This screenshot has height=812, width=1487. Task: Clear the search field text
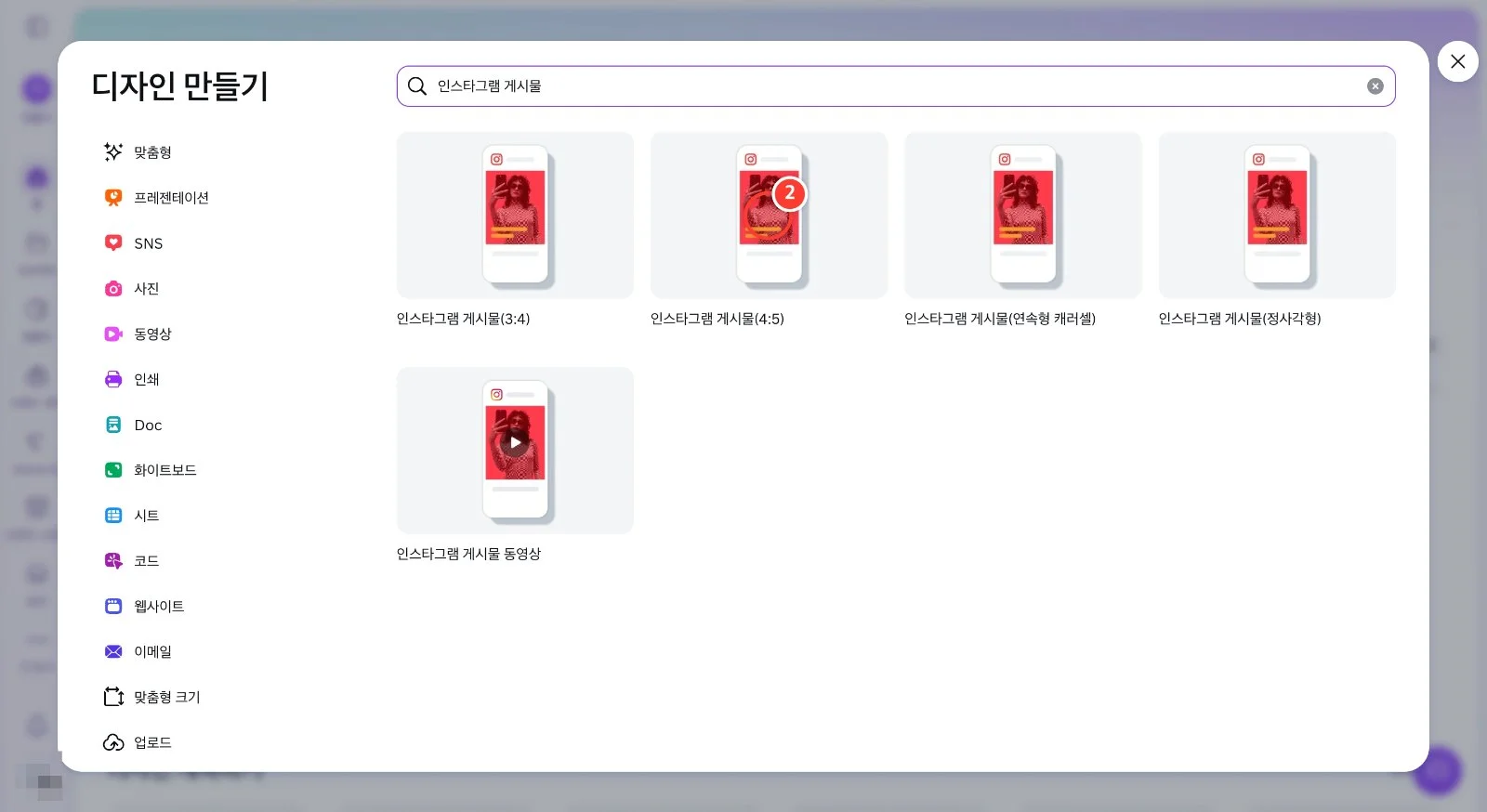[x=1375, y=86]
